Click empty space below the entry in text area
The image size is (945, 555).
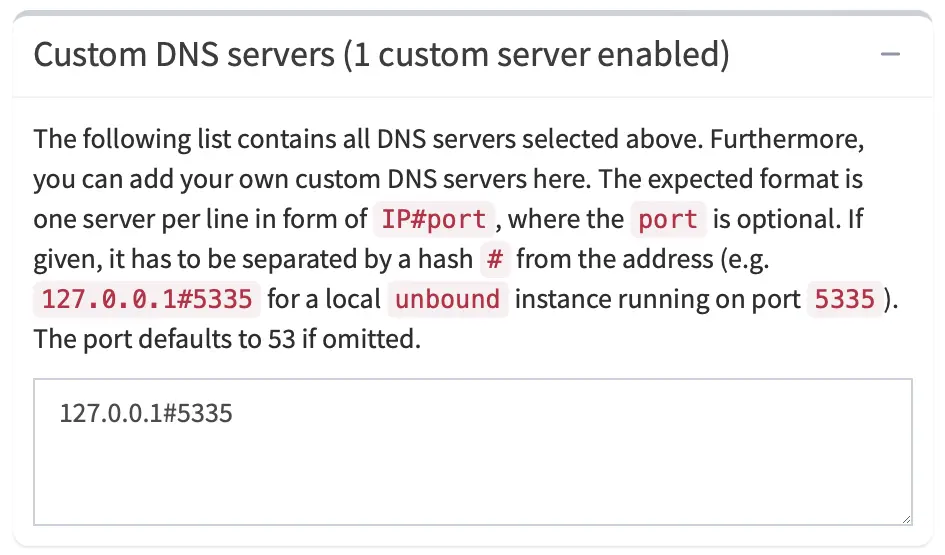pos(472,475)
